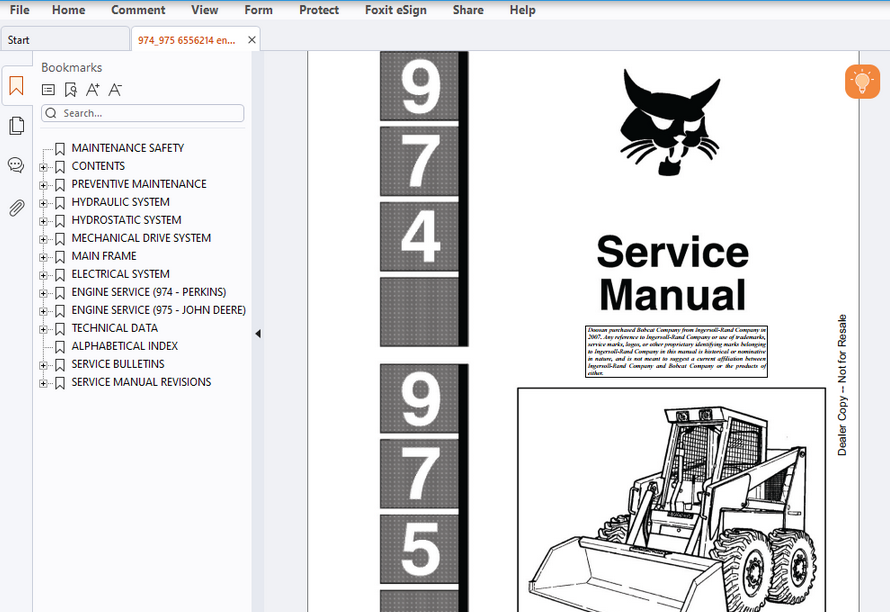890x612 pixels.
Task: Click the bookmark icon beside ALPHABETICAL INDEX
Action: (60, 347)
